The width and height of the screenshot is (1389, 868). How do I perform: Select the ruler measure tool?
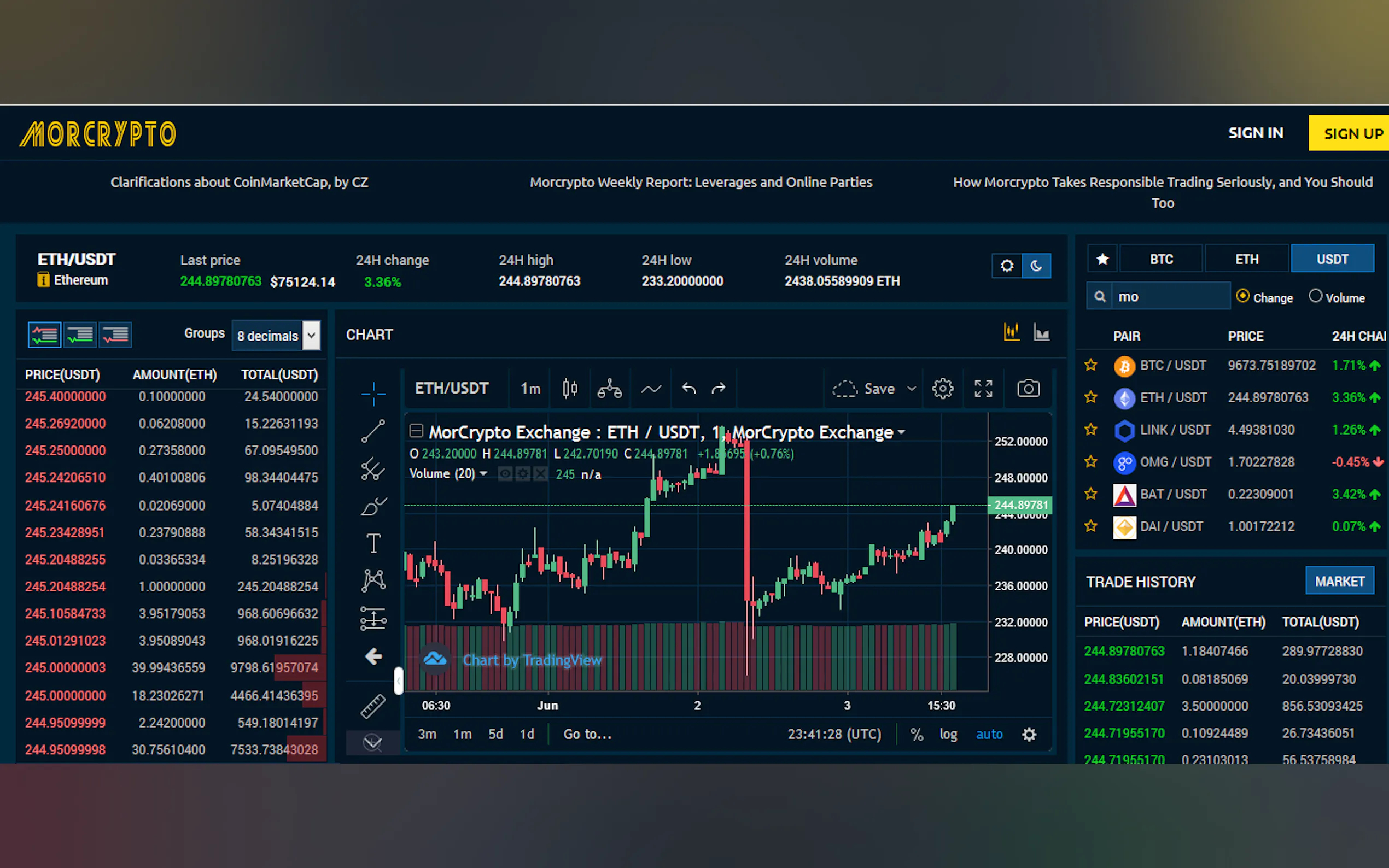point(373,706)
